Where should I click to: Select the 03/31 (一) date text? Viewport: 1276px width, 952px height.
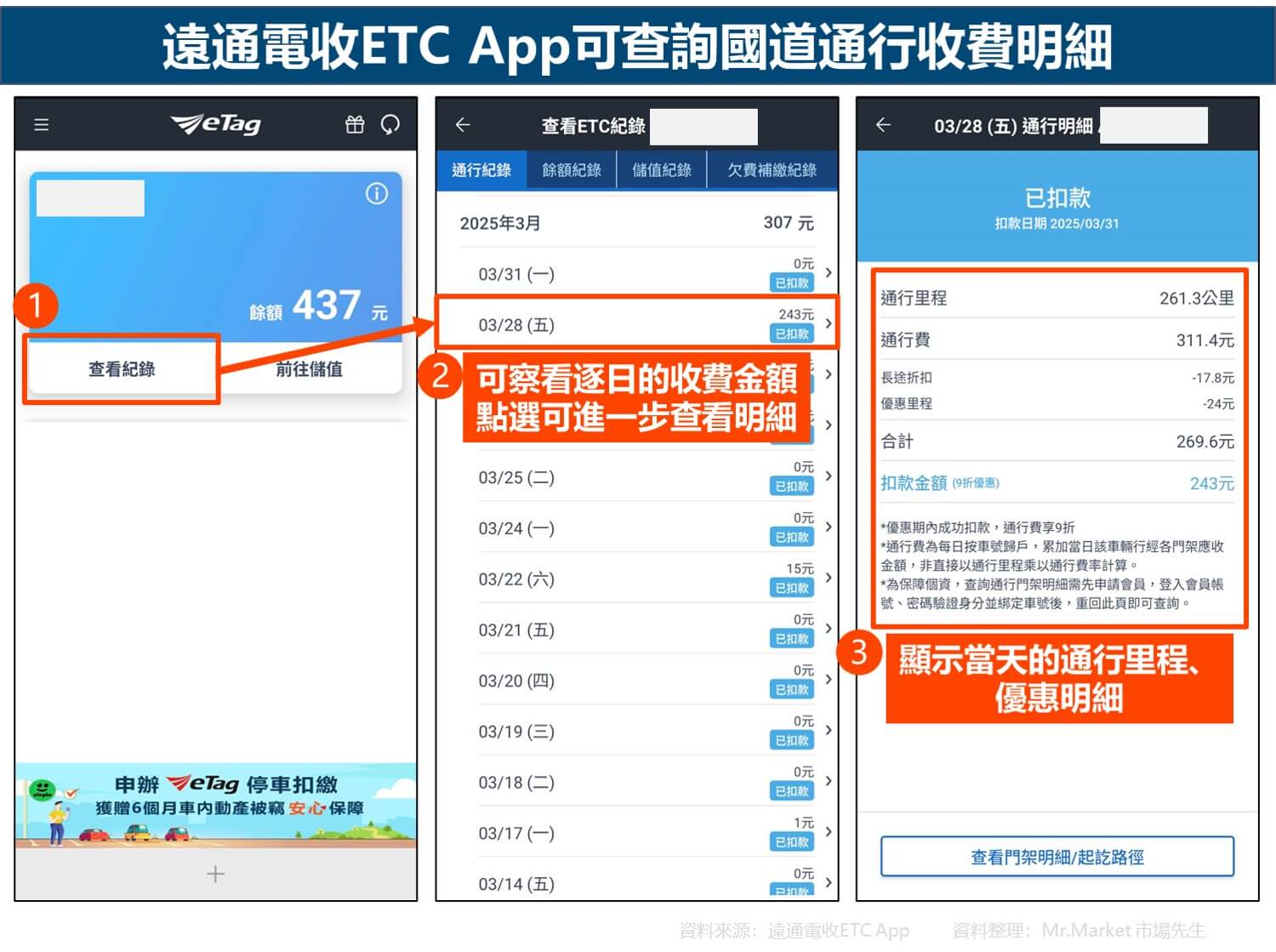point(516,275)
